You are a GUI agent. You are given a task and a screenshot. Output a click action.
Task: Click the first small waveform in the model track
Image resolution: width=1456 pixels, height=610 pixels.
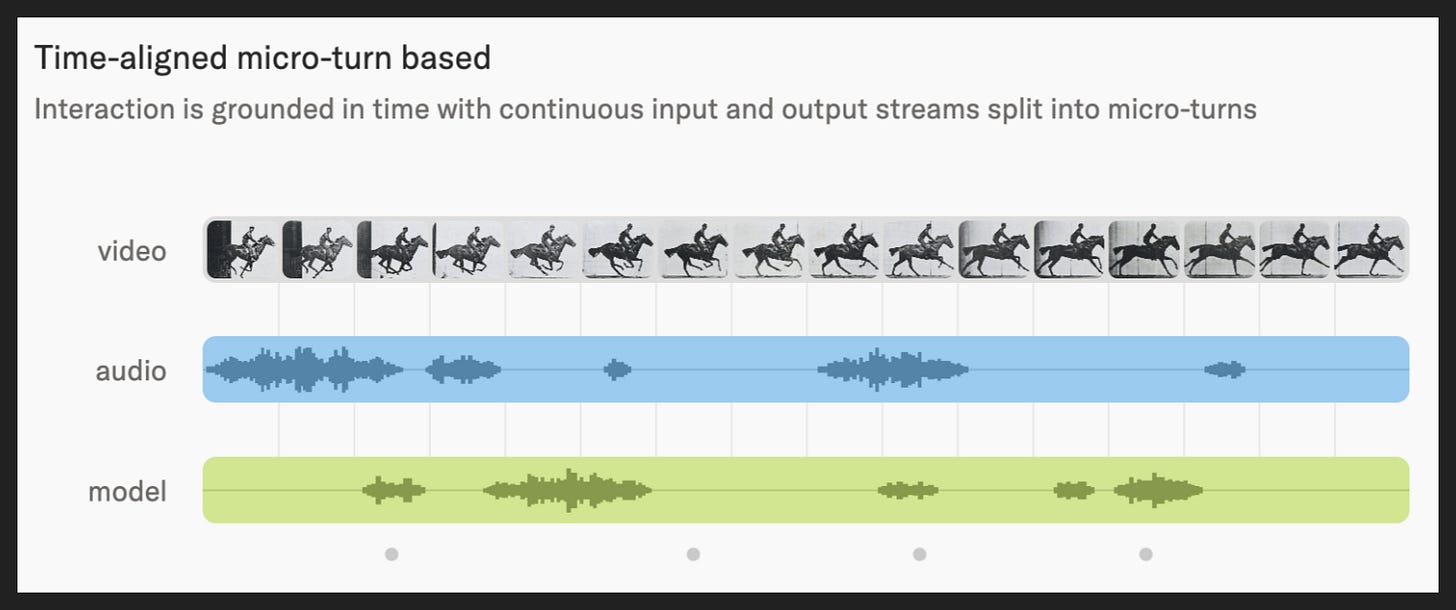394,490
